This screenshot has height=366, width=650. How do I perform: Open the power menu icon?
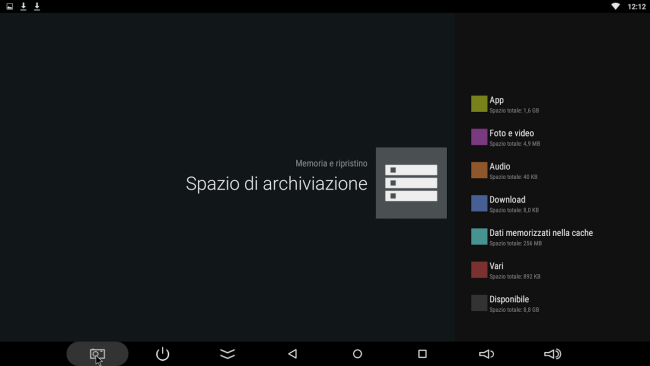(x=162, y=354)
